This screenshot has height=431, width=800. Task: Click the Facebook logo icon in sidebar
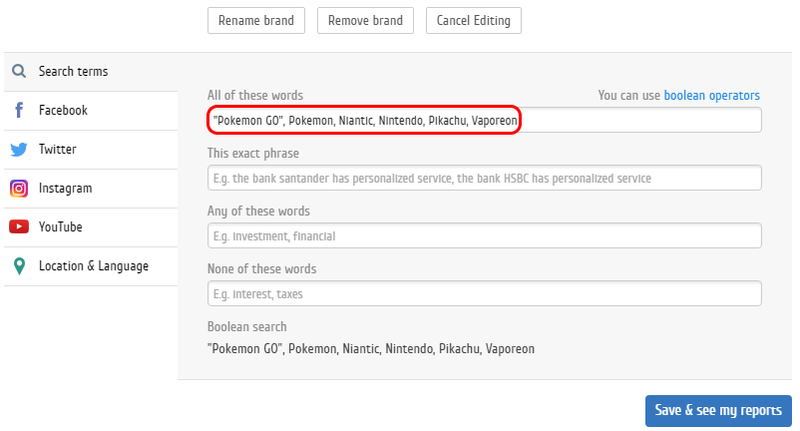[19, 111]
